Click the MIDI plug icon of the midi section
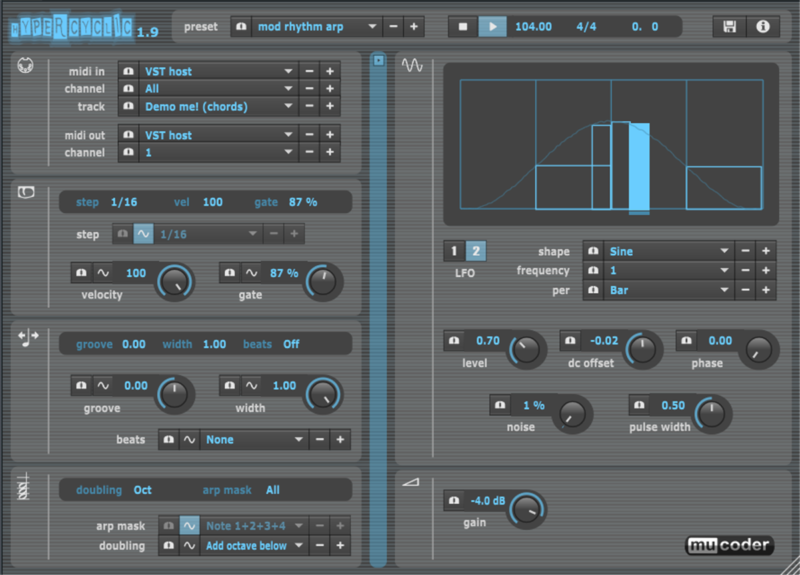Image resolution: width=800 pixels, height=575 pixels. pyautogui.click(x=26, y=67)
